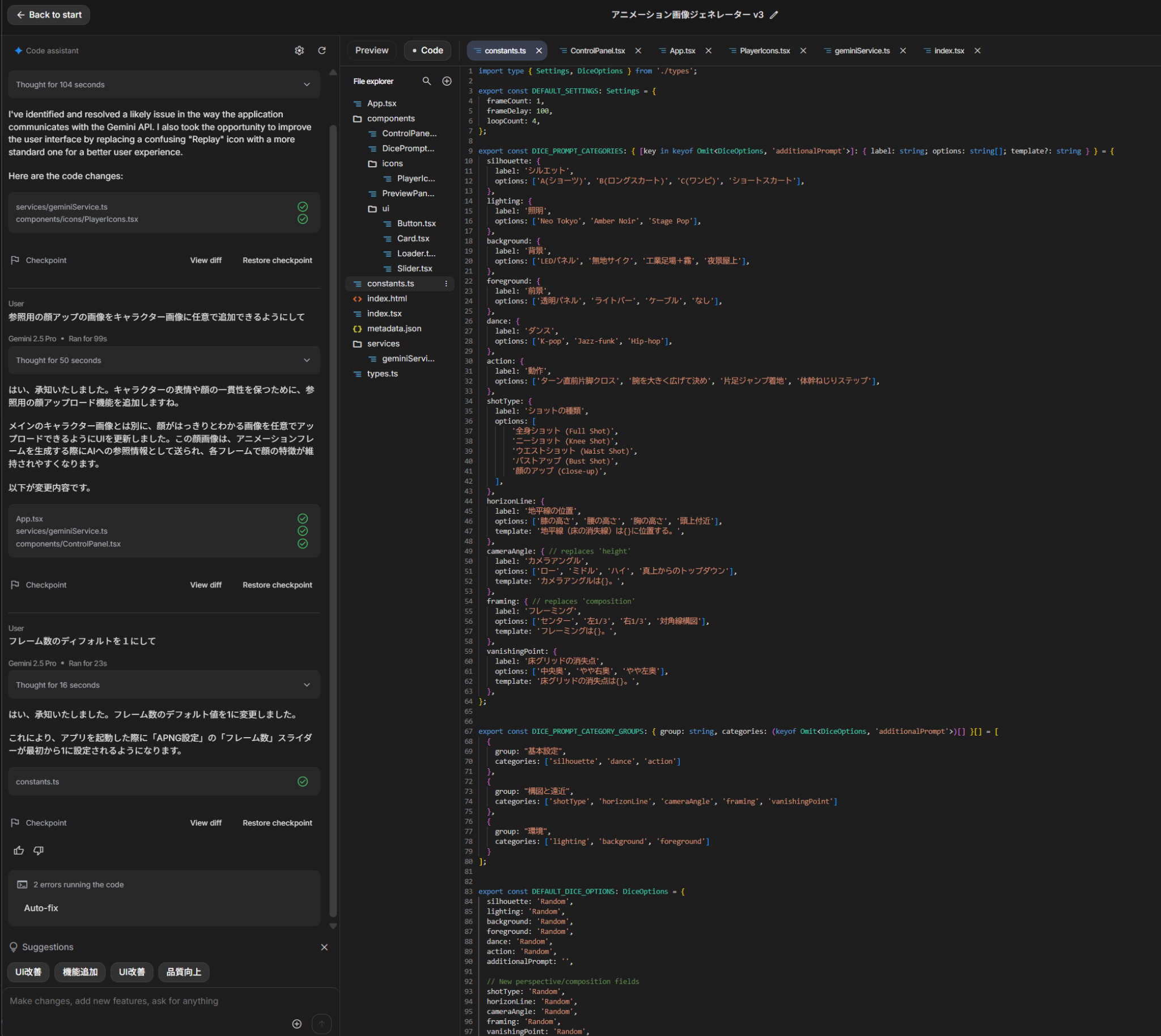Open the ControlPanel.tsx editor tab

(x=597, y=50)
